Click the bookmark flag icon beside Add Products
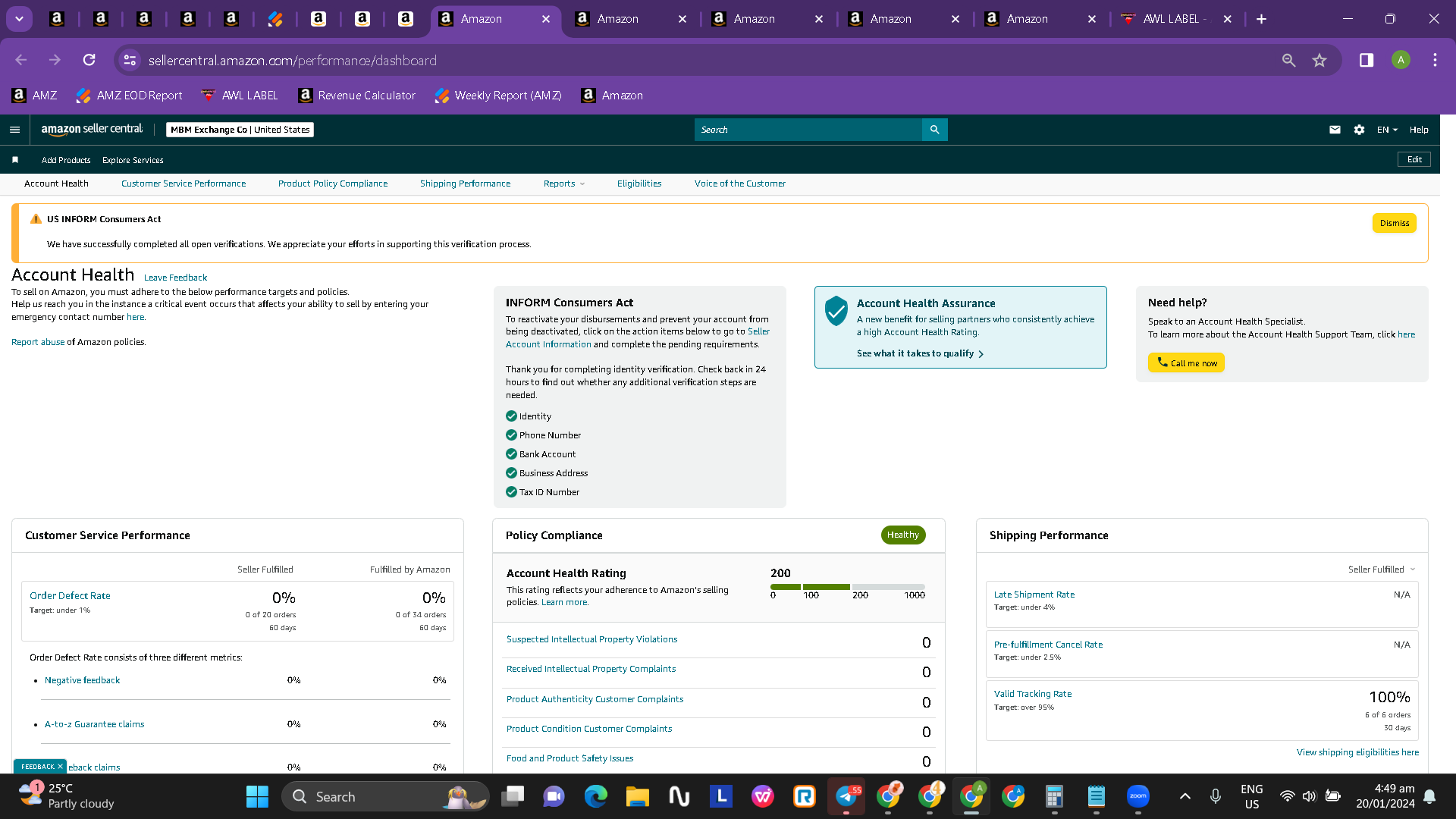The image size is (1456, 819). point(15,160)
